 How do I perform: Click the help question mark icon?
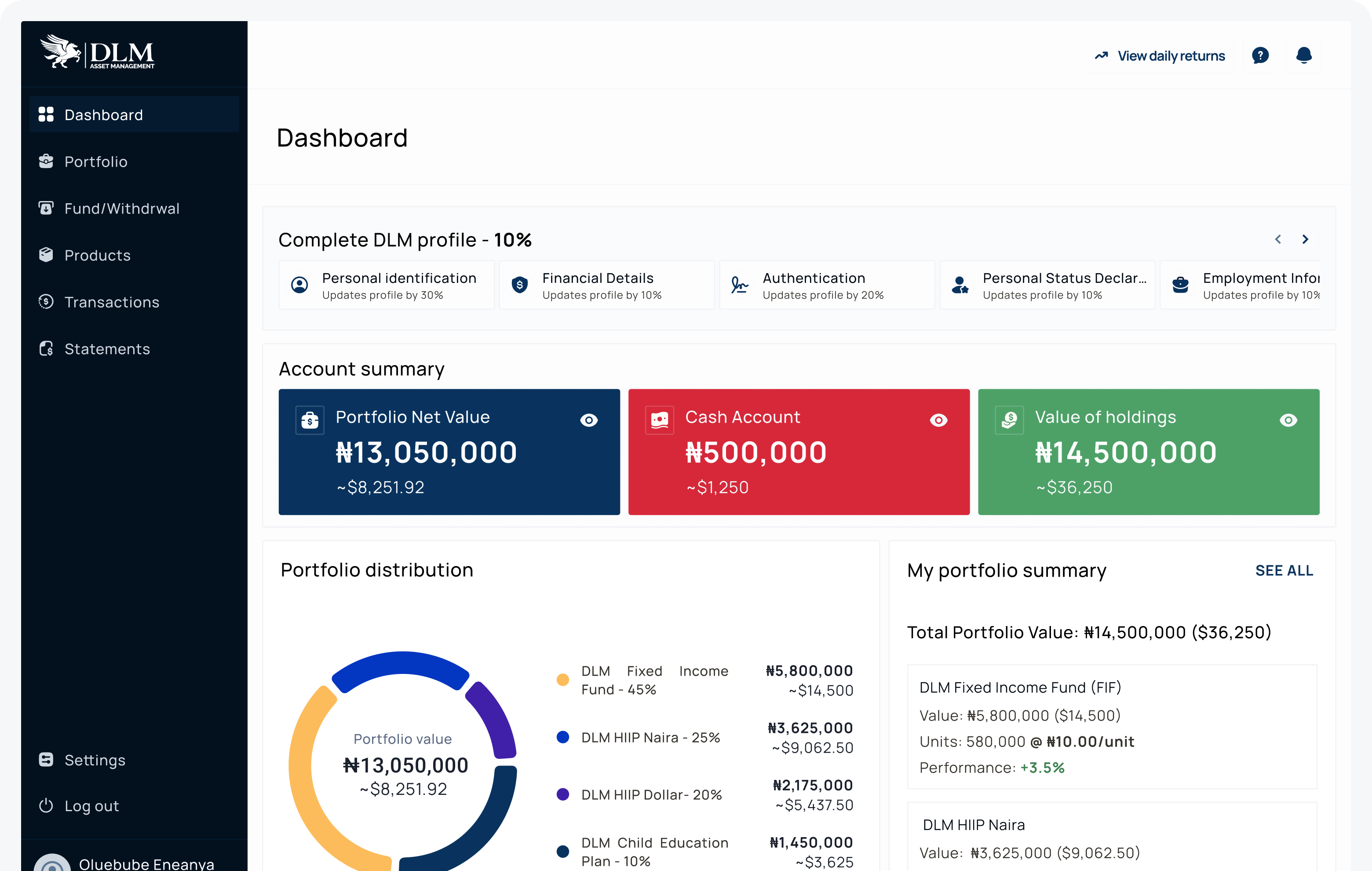1260,55
